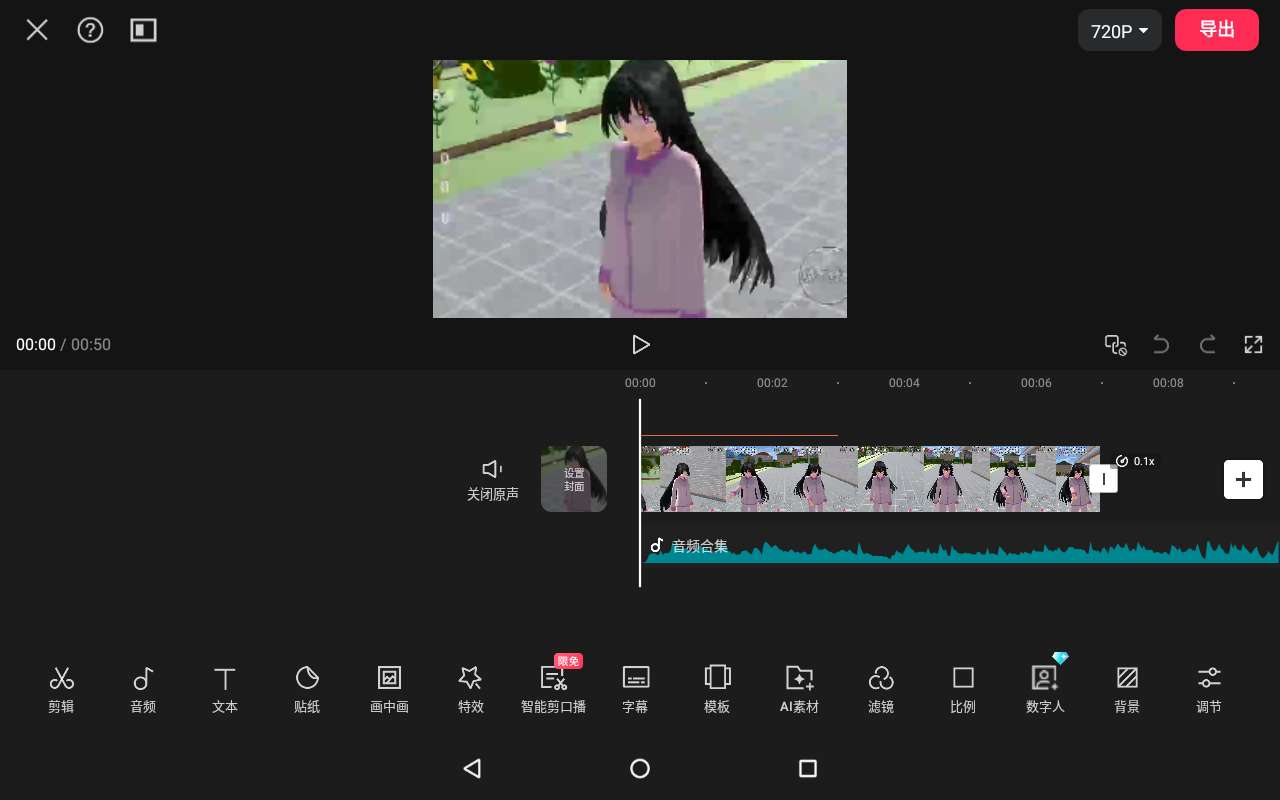The height and width of the screenshot is (800, 1280).
Task: Open the 模板 template menu
Action: (717, 689)
